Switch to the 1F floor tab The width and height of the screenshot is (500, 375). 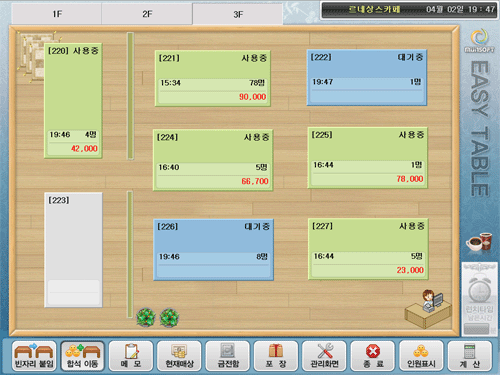click(x=57, y=14)
